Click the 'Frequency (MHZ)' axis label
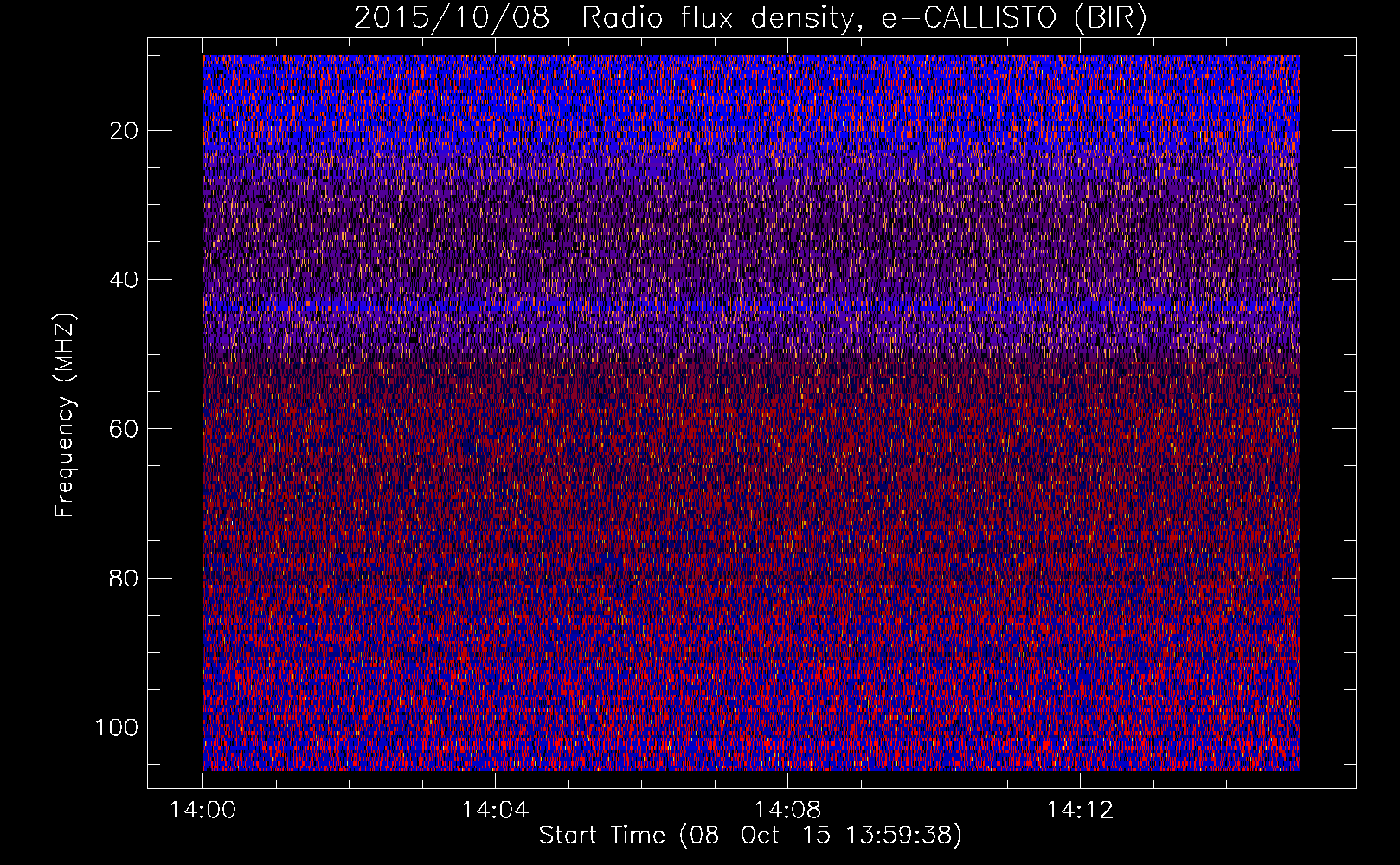Screen dimensions: 1400x865 click(x=65, y=415)
